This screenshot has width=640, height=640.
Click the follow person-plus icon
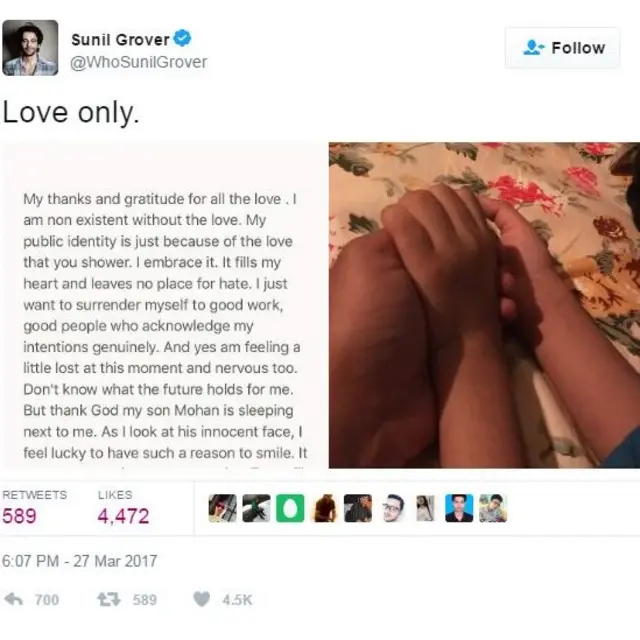533,47
